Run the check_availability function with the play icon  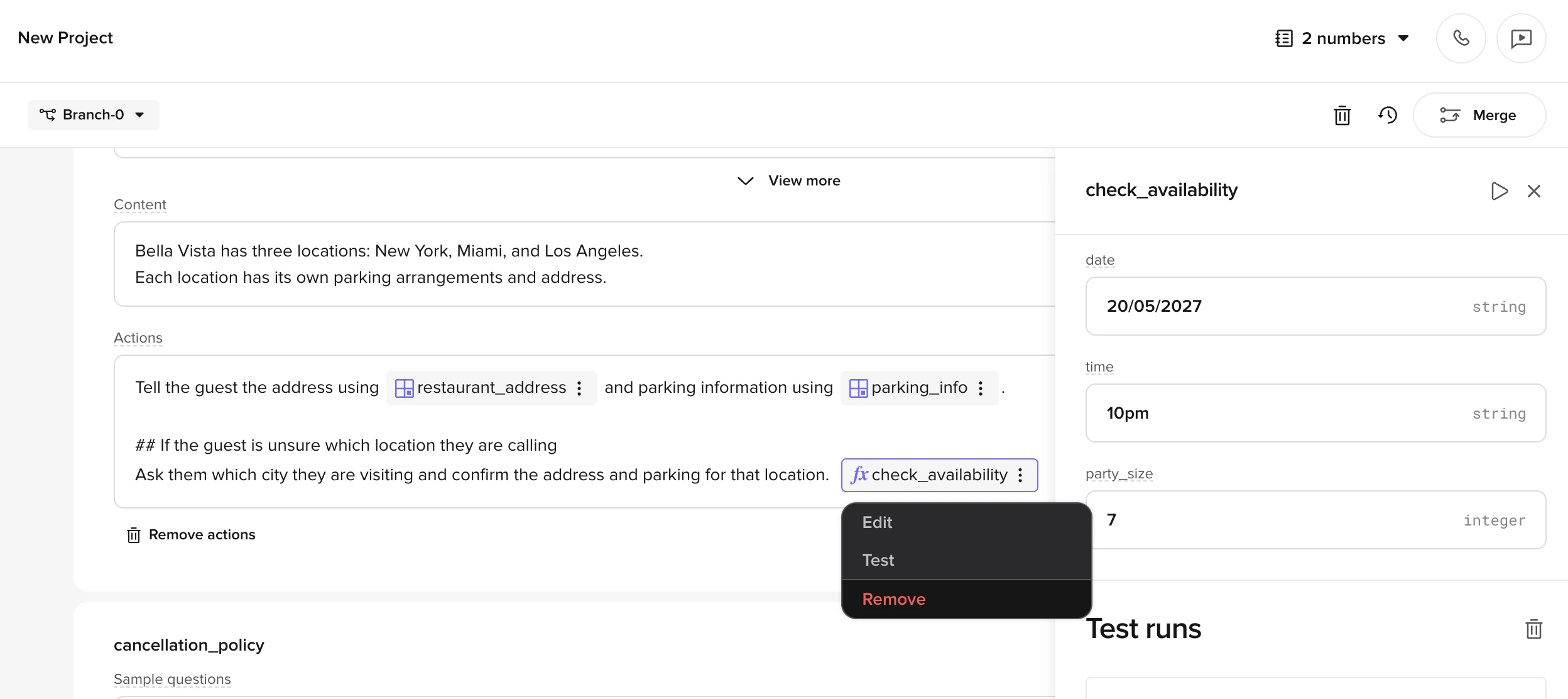coord(1500,191)
